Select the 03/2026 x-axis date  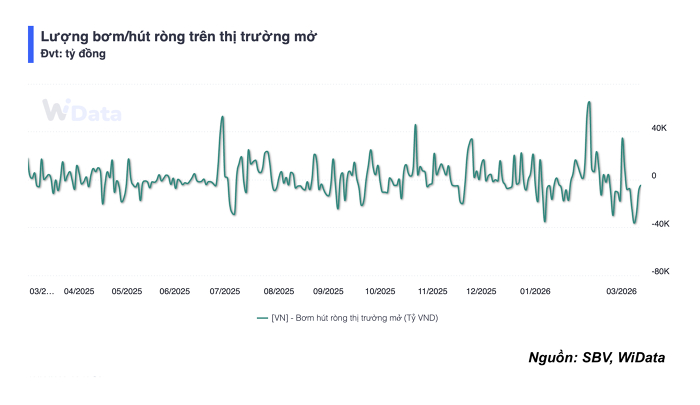622,291
